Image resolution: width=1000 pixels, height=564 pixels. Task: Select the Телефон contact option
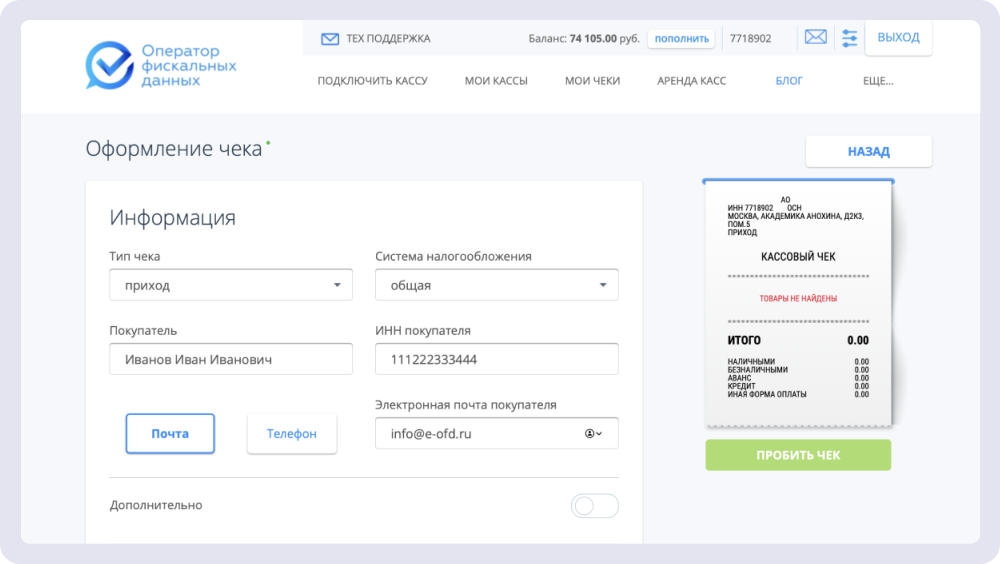(291, 434)
